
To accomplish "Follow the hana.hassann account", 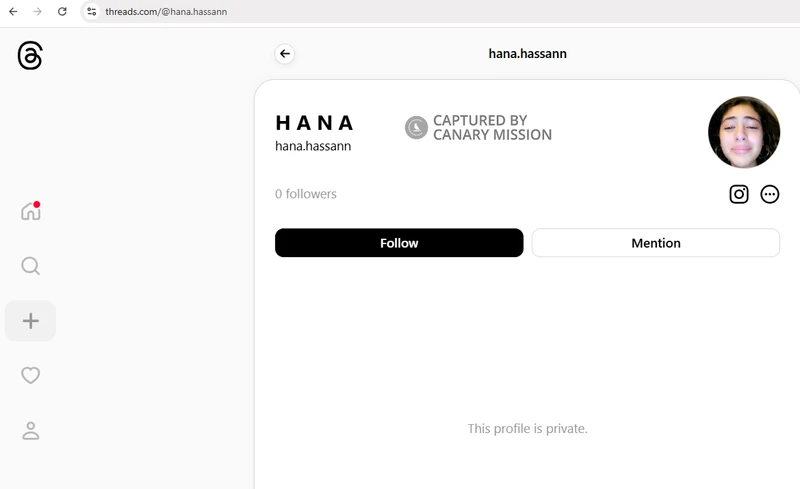I will [399, 243].
